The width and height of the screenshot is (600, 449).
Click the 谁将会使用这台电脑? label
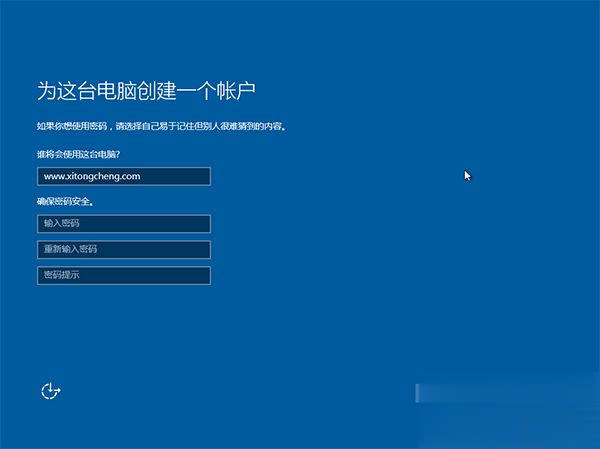click(x=84, y=154)
